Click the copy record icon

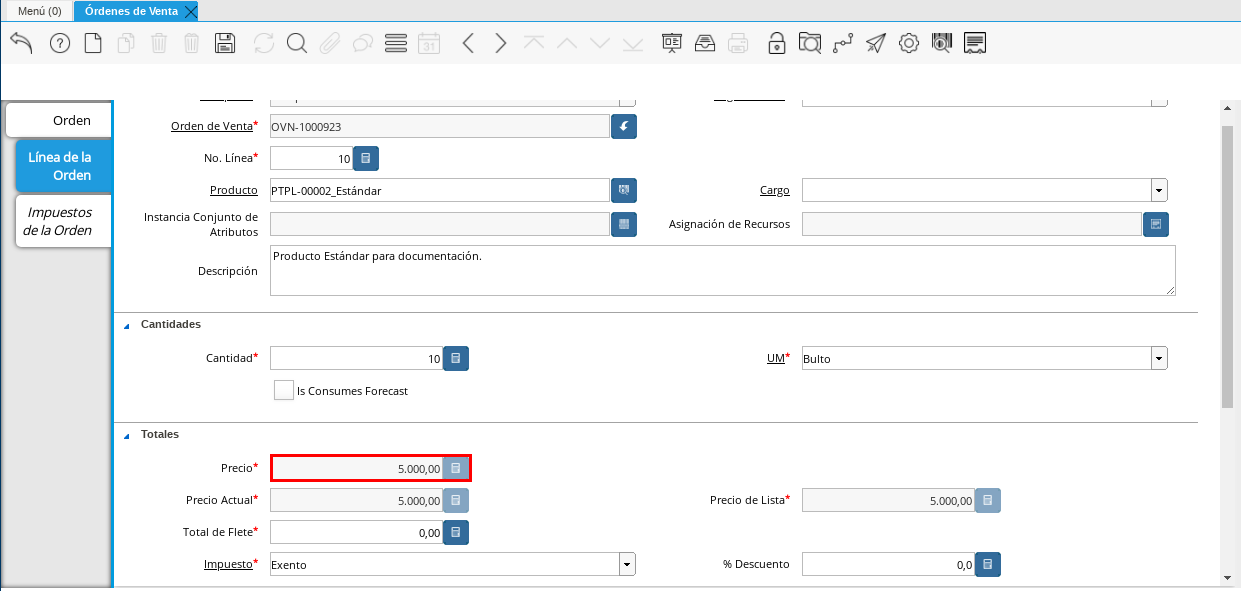click(x=126, y=43)
